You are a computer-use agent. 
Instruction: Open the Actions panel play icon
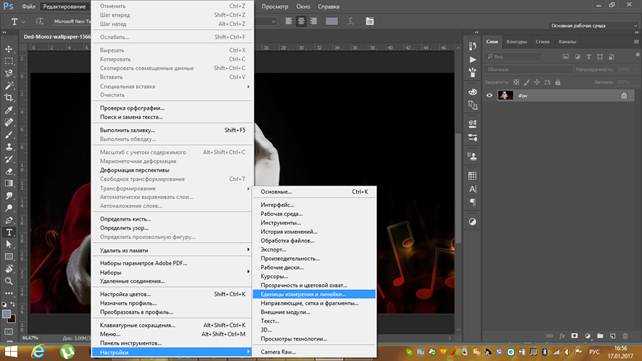pos(472,60)
